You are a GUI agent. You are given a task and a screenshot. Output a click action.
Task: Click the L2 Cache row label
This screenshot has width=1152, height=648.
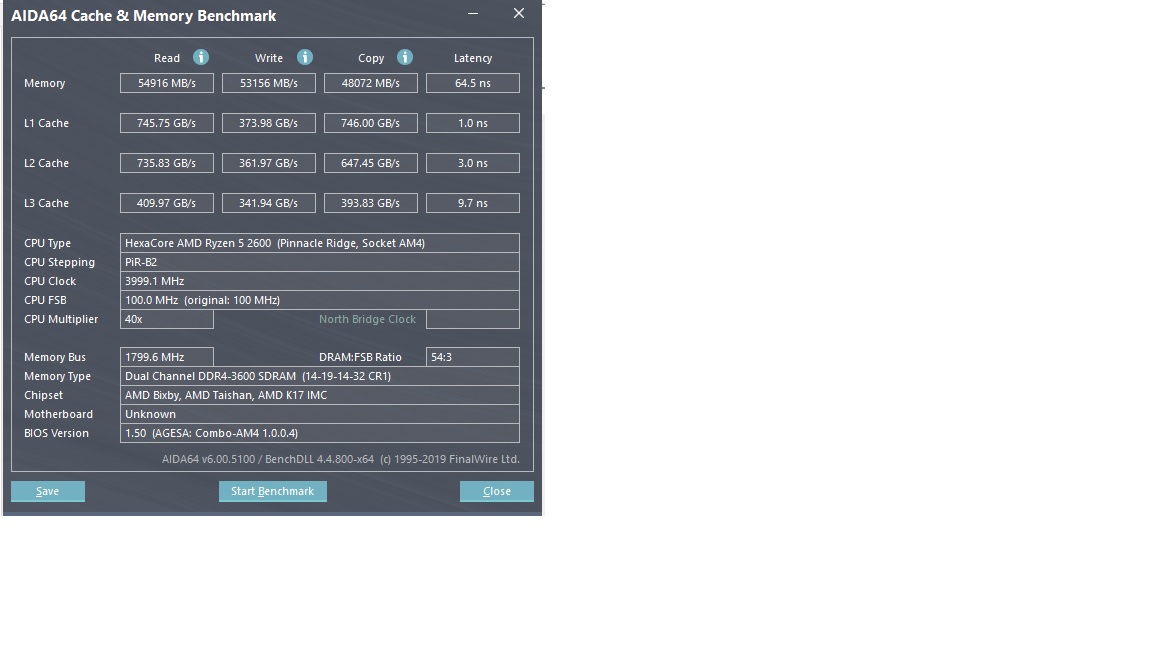pyautogui.click(x=46, y=163)
